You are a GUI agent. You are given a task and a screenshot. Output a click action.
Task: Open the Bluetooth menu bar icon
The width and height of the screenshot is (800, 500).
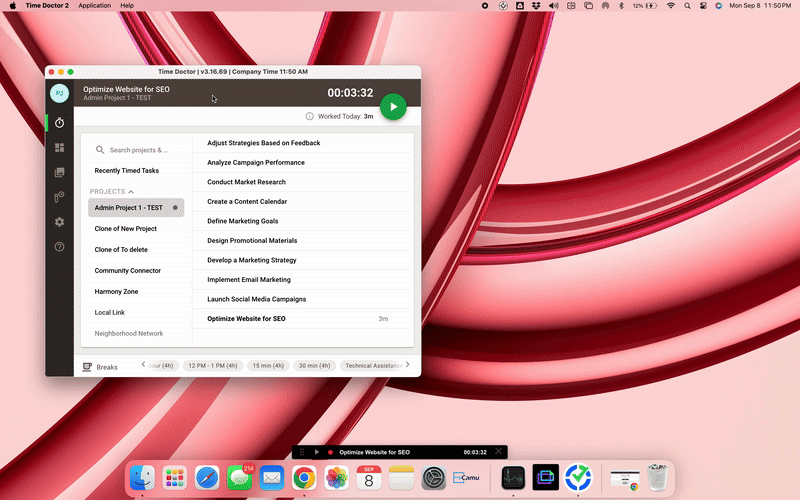pos(621,6)
